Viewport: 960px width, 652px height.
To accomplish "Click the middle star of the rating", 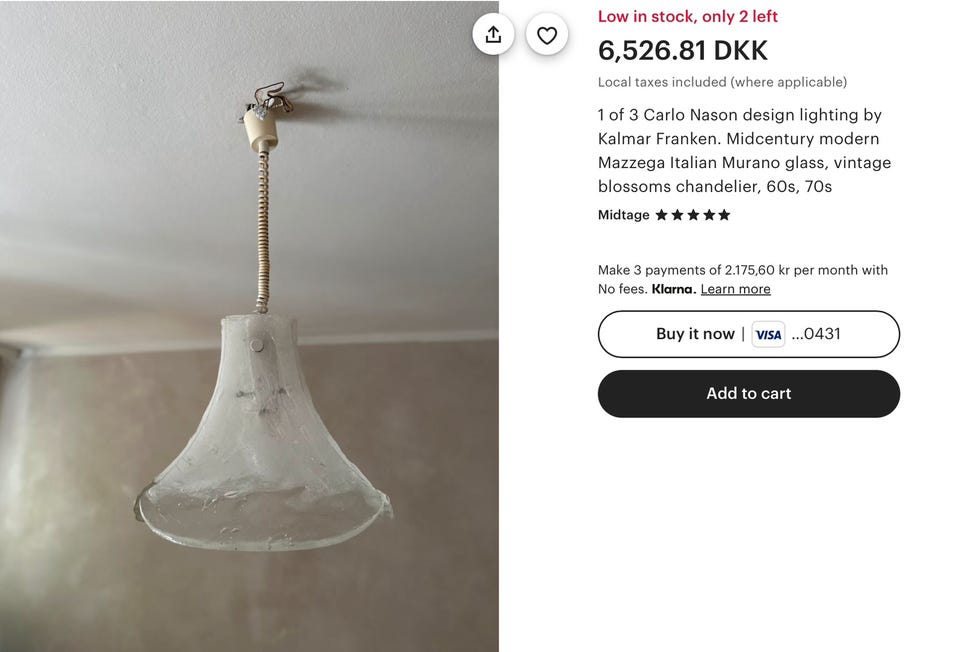I will [693, 215].
